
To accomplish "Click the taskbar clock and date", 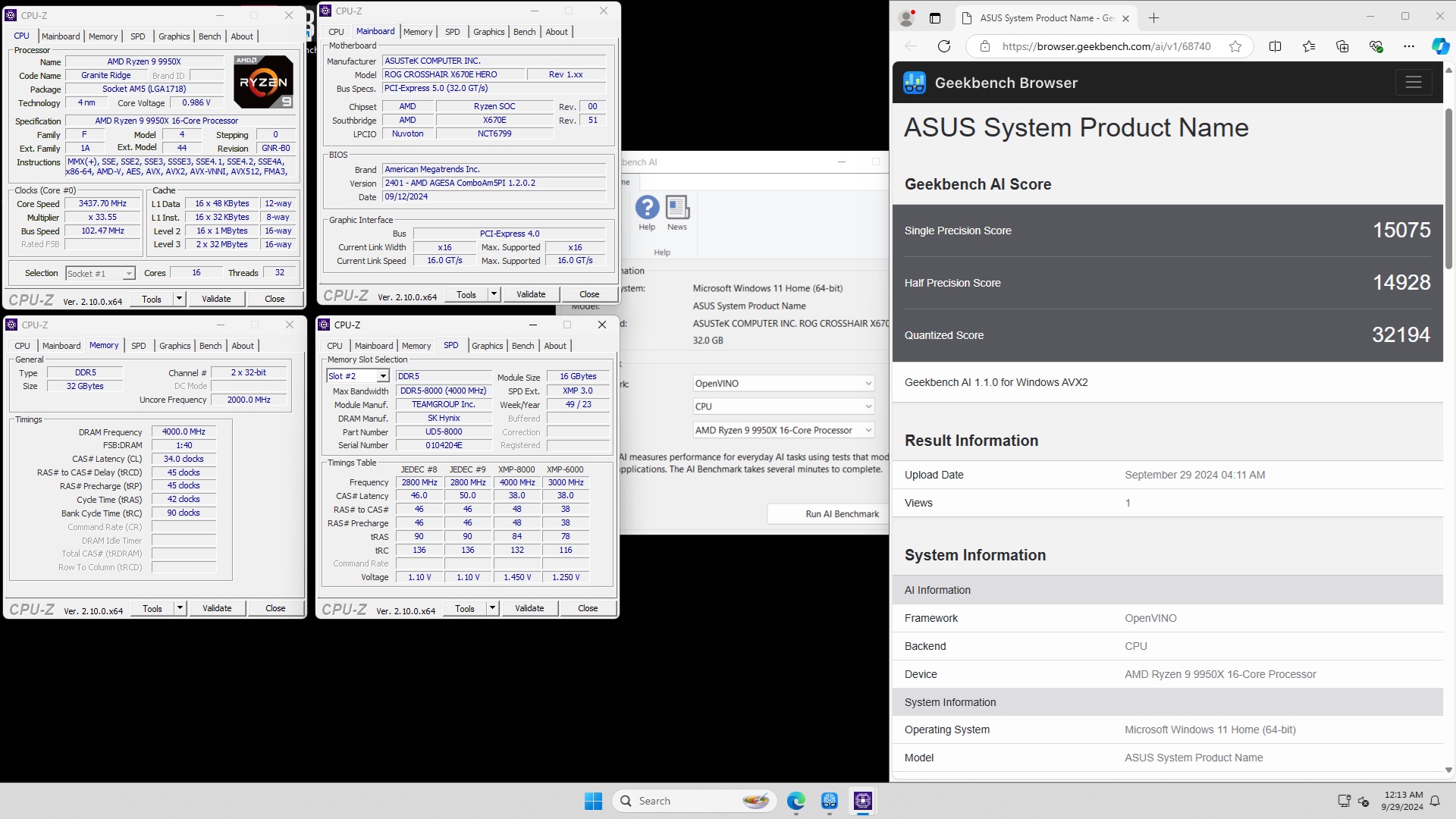I will click(x=1402, y=801).
